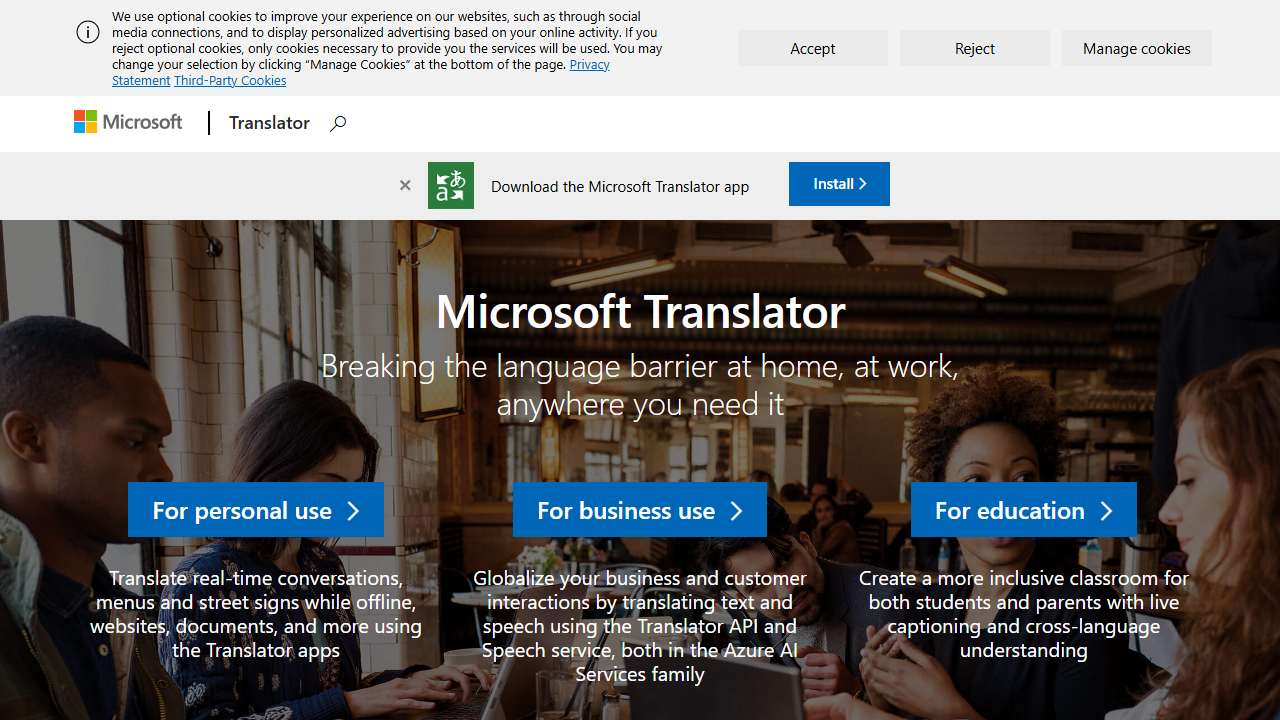1280x720 pixels.
Task: Click the Translator apps description paragraph
Action: 255,614
